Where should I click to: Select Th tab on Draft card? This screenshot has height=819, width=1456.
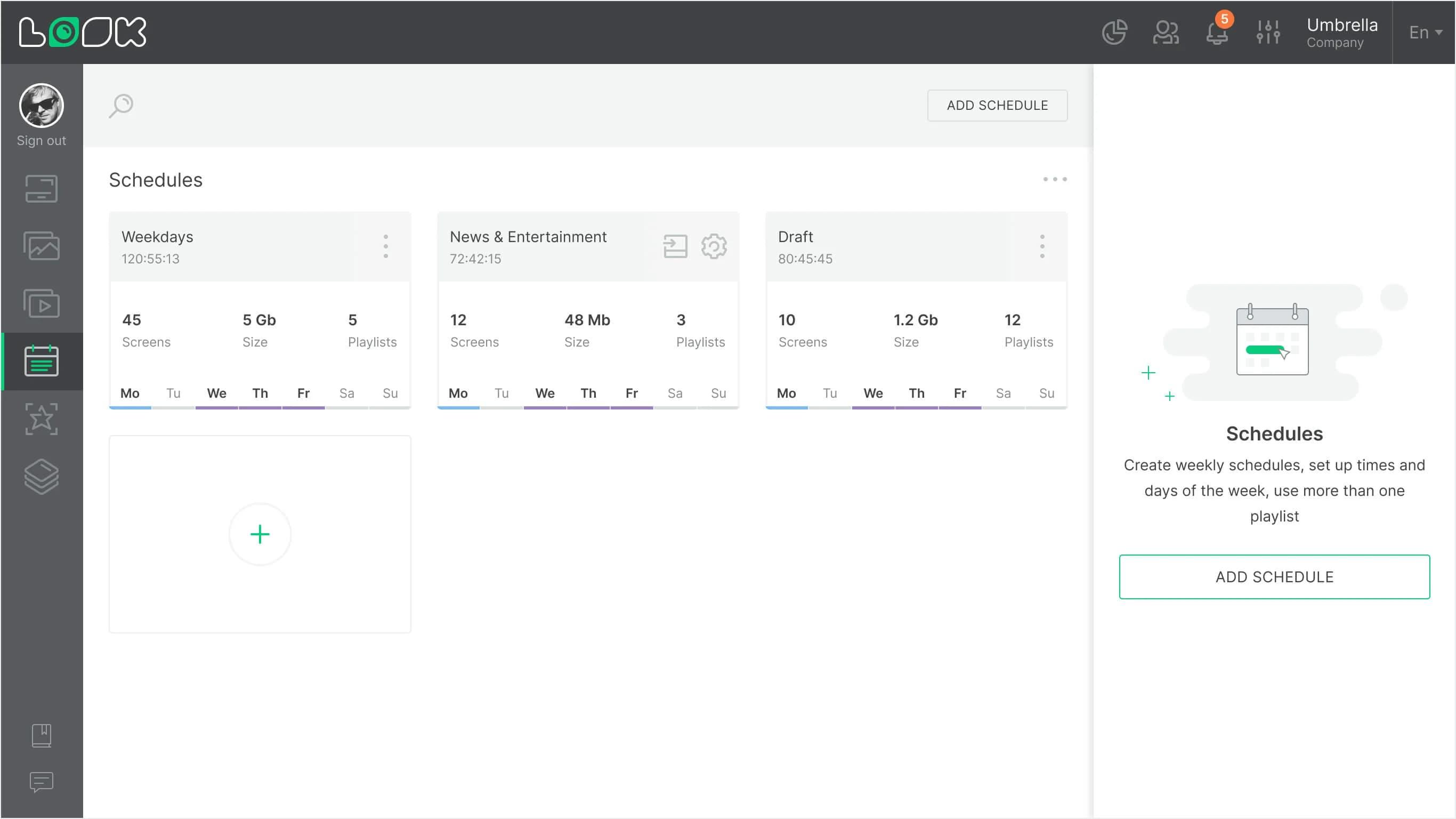pos(917,394)
